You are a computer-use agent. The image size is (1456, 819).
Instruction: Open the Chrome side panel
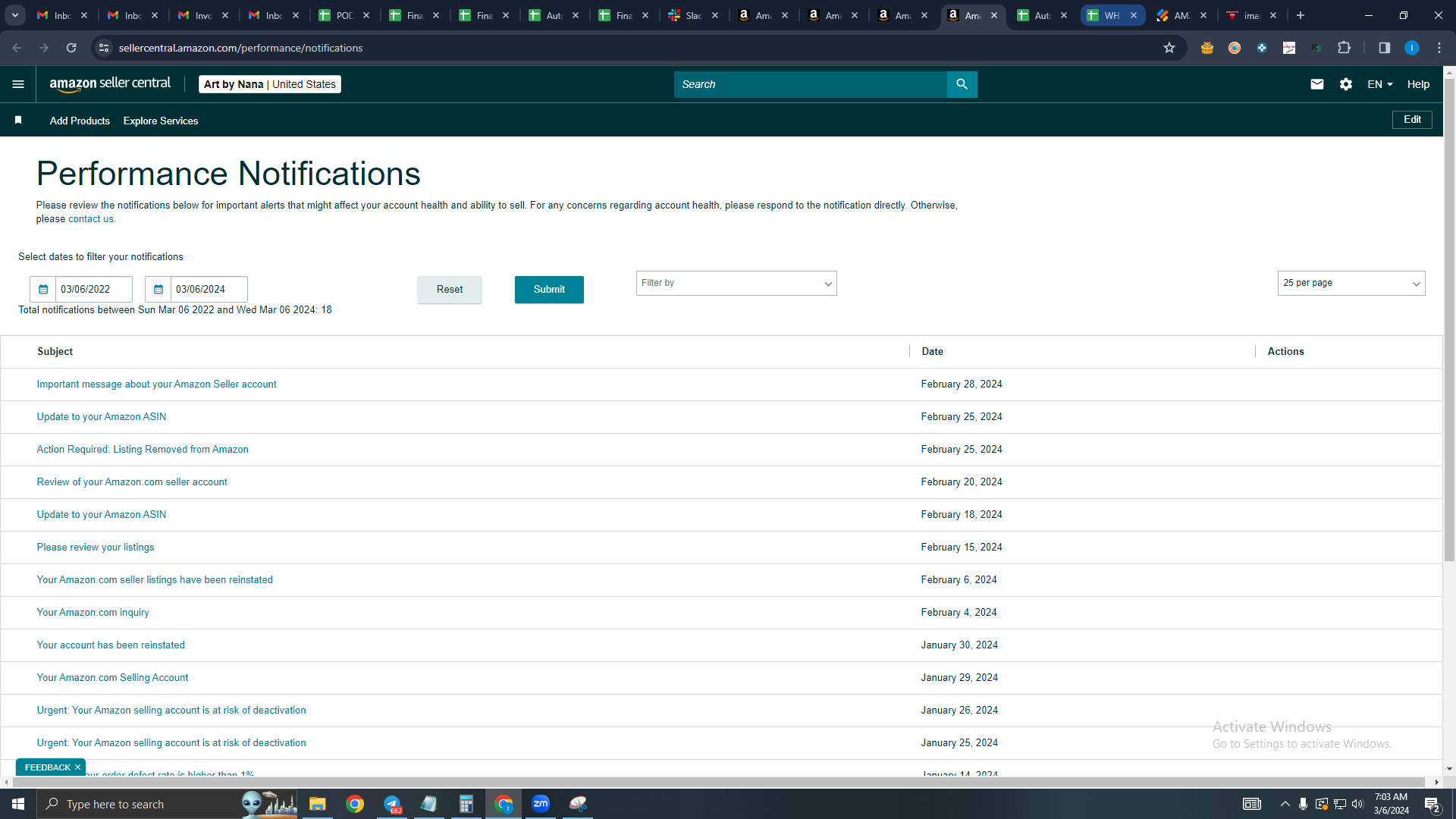(1384, 48)
